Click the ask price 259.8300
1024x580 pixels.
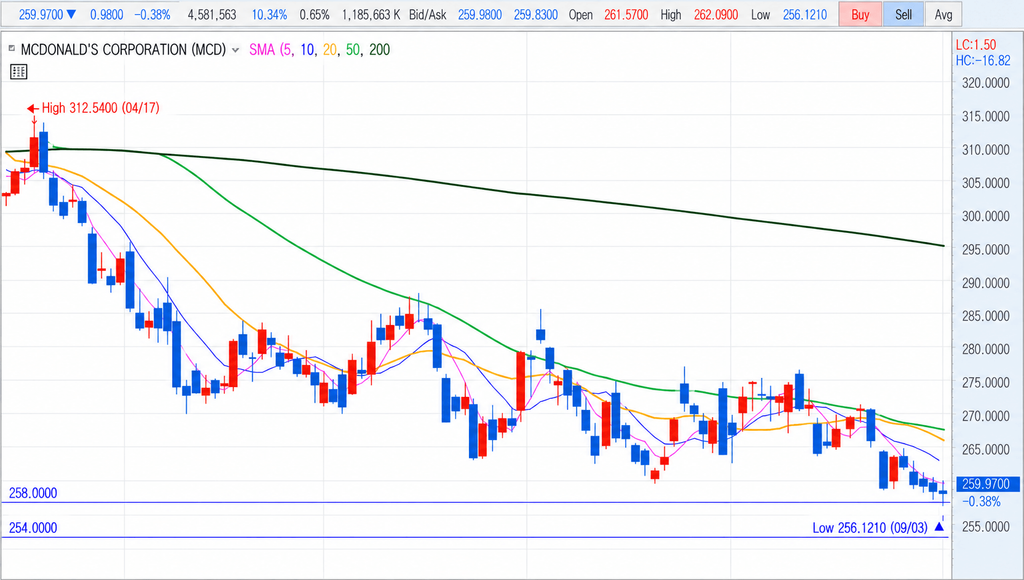[x=536, y=14]
